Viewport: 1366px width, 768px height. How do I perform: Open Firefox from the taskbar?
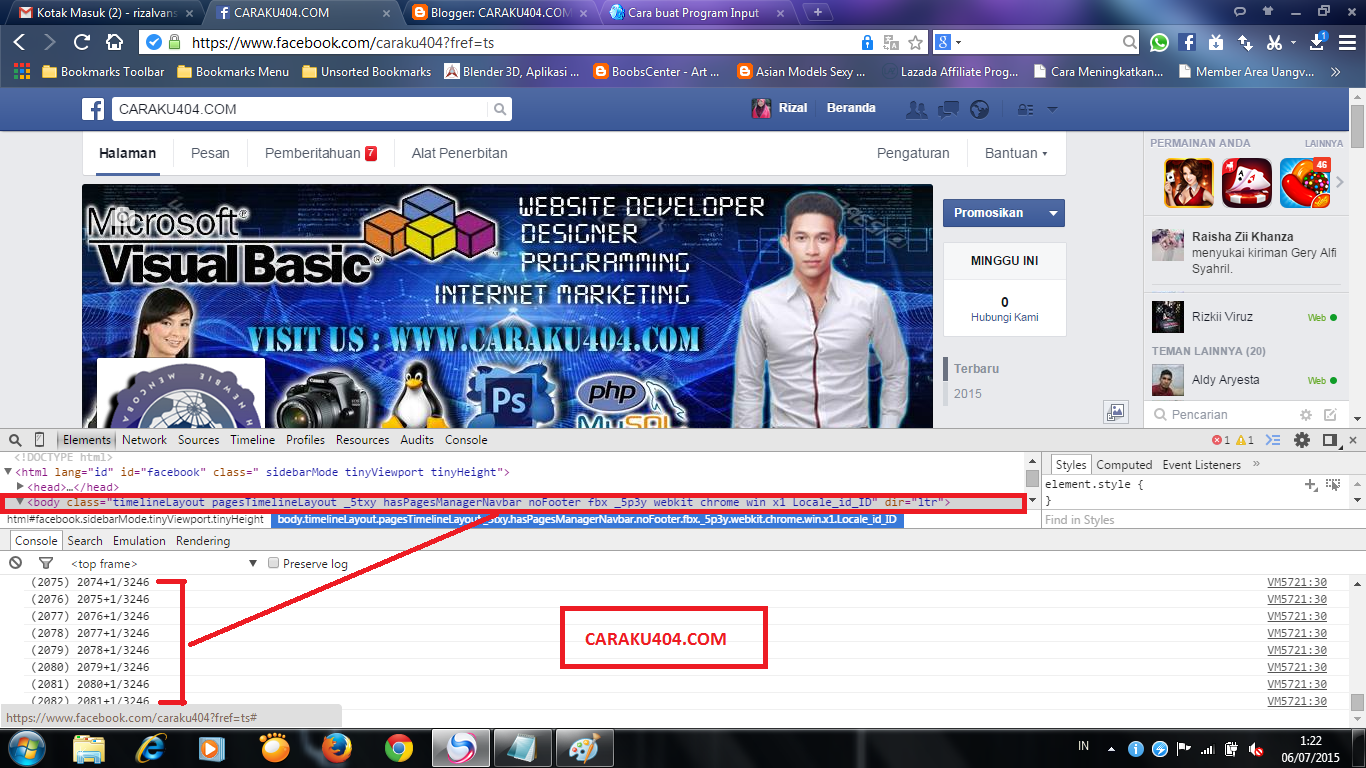pos(337,748)
